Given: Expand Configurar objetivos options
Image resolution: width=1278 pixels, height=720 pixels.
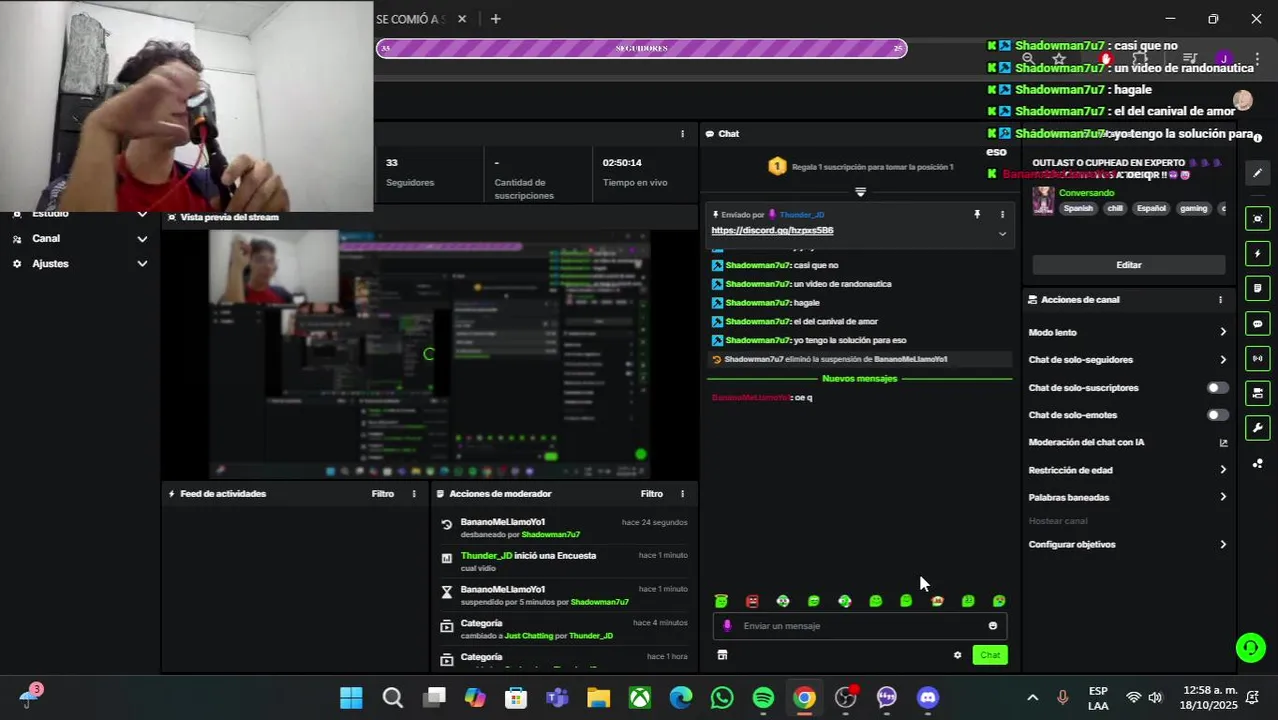Looking at the screenshot, I should [x=1222, y=545].
